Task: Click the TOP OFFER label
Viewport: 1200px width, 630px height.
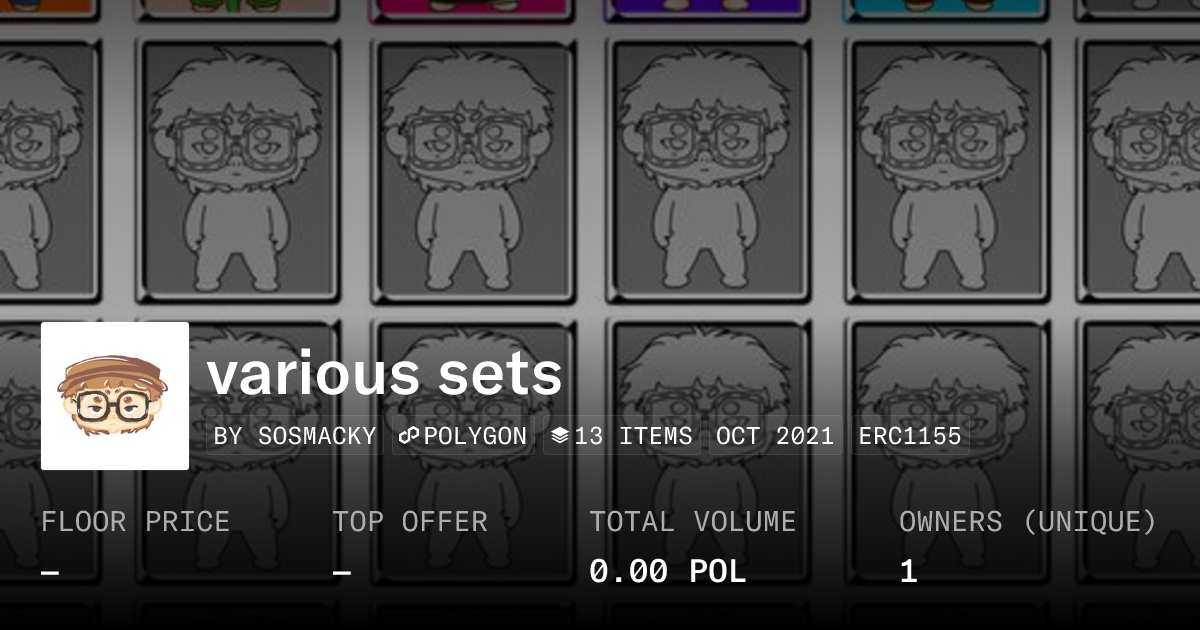Action: [x=410, y=522]
